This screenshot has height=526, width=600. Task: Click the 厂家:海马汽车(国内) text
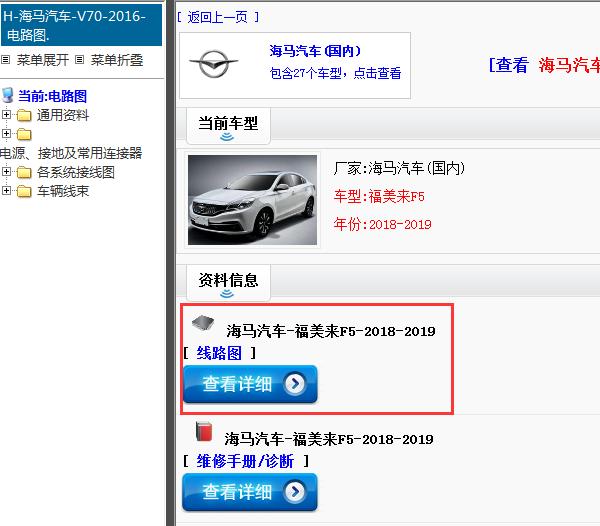coord(399,168)
